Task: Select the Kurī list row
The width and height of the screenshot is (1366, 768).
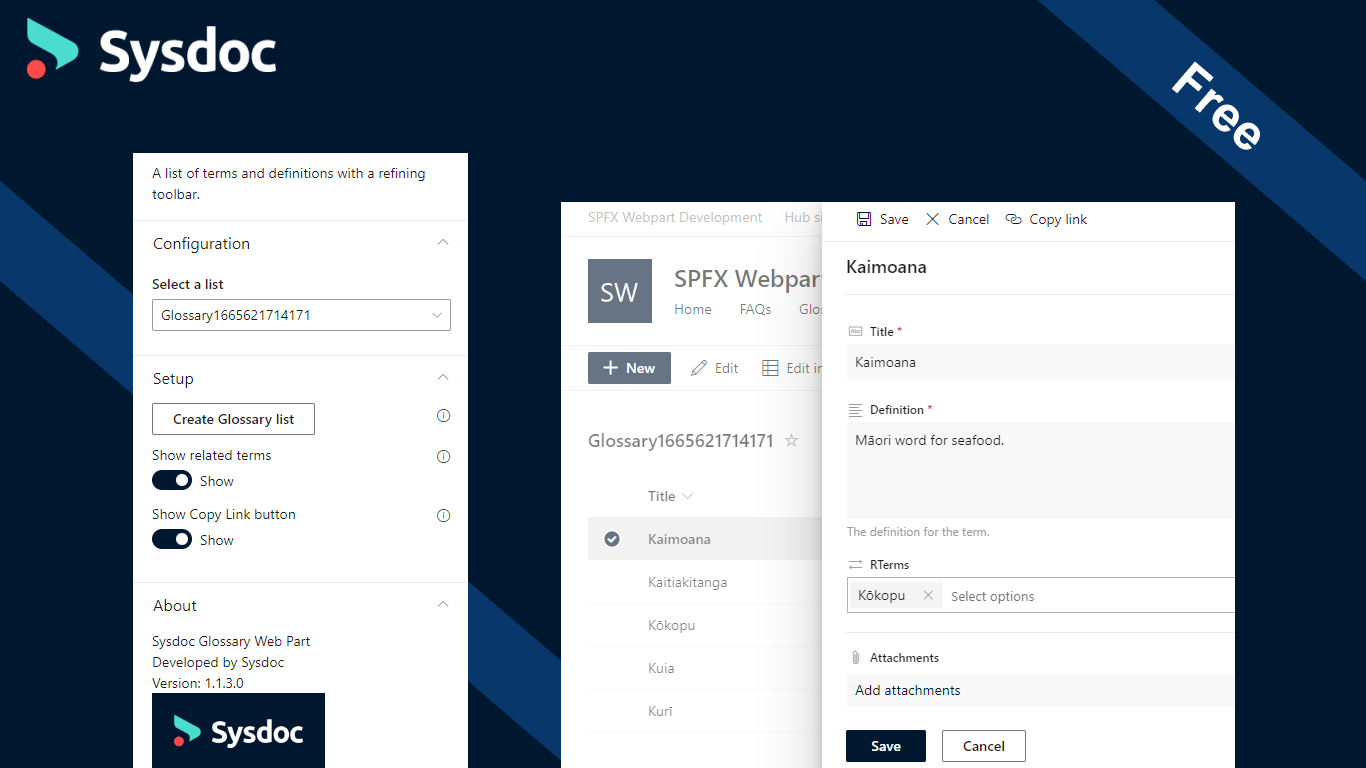Action: tap(705, 711)
